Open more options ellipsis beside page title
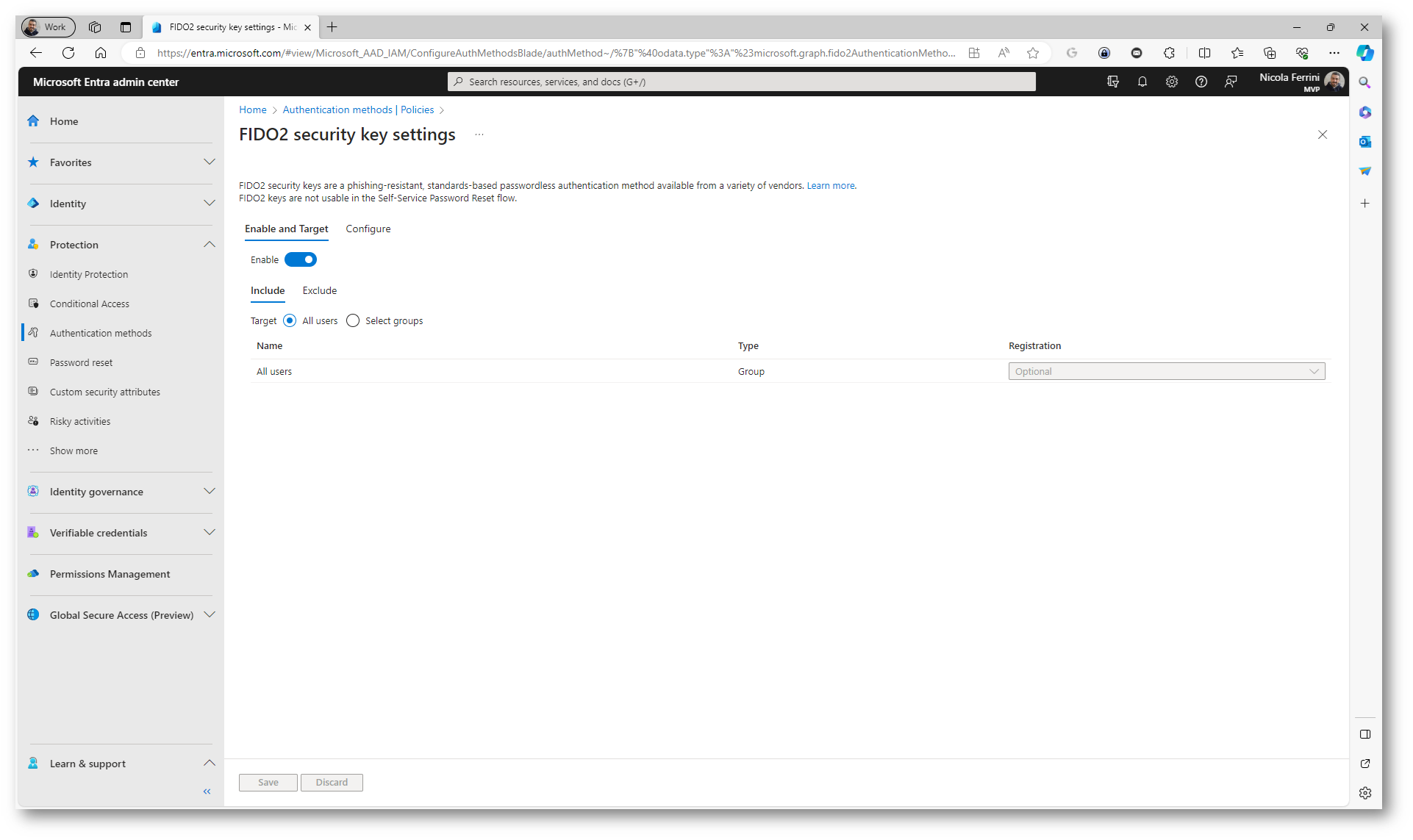Image resolution: width=1413 pixels, height=840 pixels. (x=479, y=134)
